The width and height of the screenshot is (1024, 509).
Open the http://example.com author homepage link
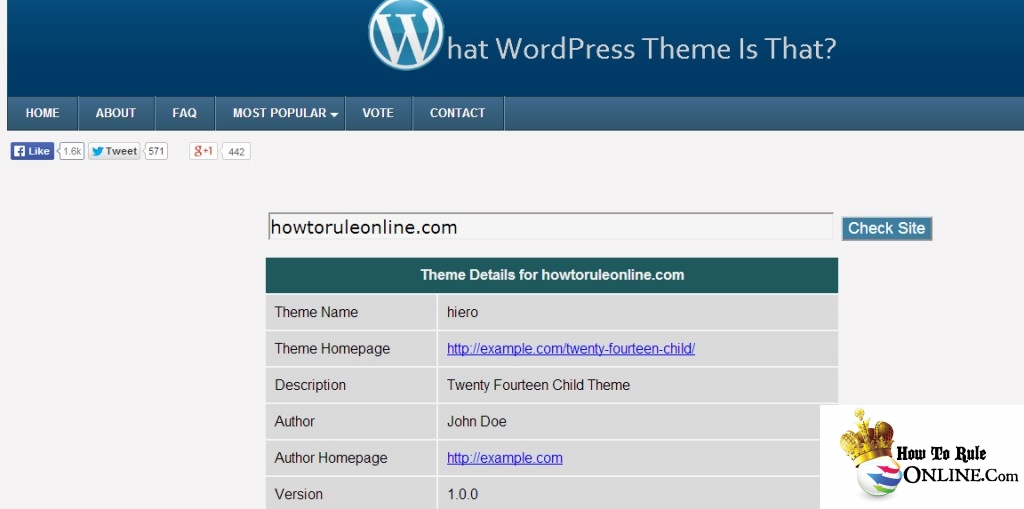click(504, 458)
